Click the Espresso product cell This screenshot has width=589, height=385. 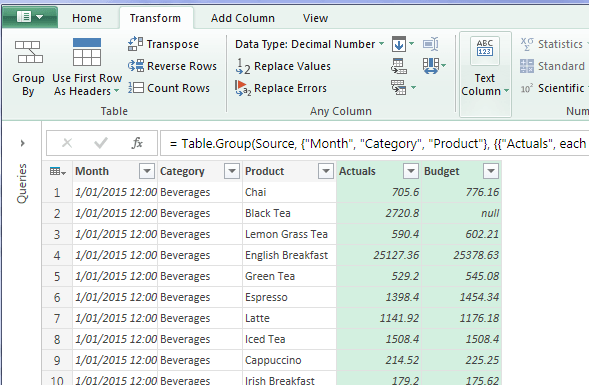pyautogui.click(x=289, y=297)
